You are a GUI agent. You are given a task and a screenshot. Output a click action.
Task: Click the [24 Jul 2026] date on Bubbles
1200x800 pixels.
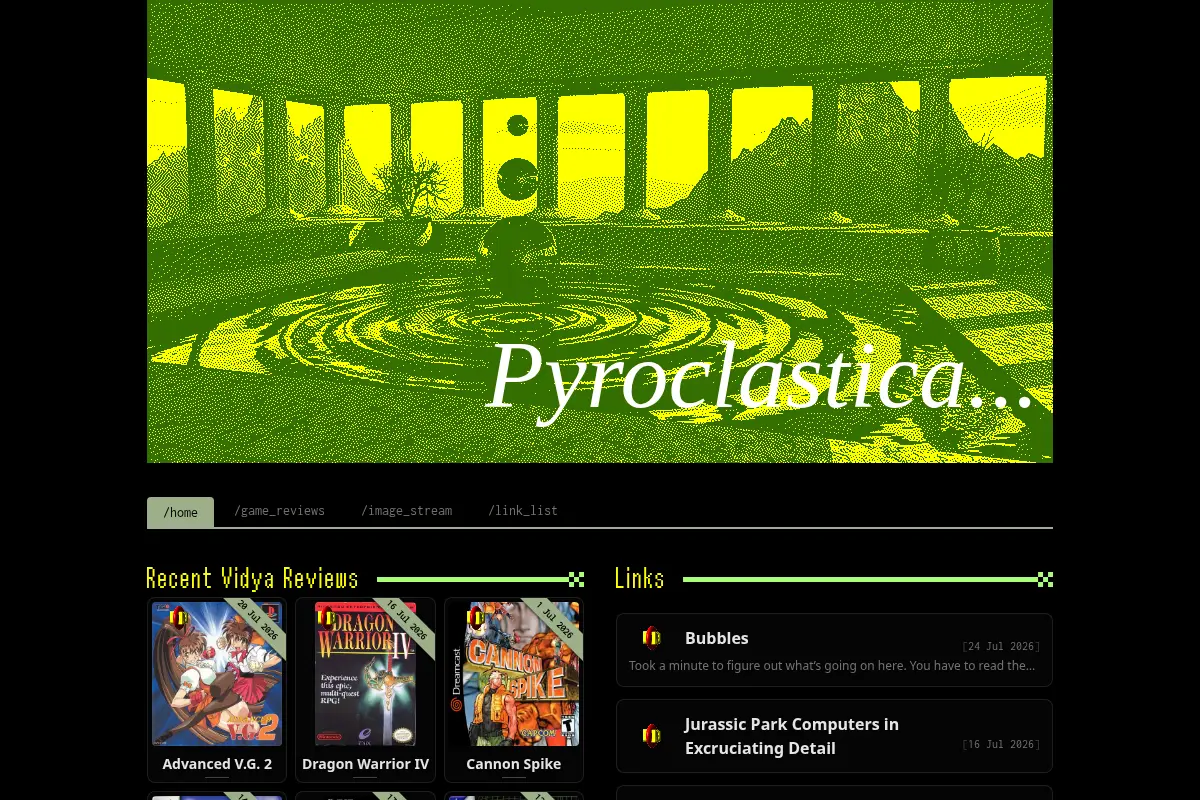[1001, 647]
